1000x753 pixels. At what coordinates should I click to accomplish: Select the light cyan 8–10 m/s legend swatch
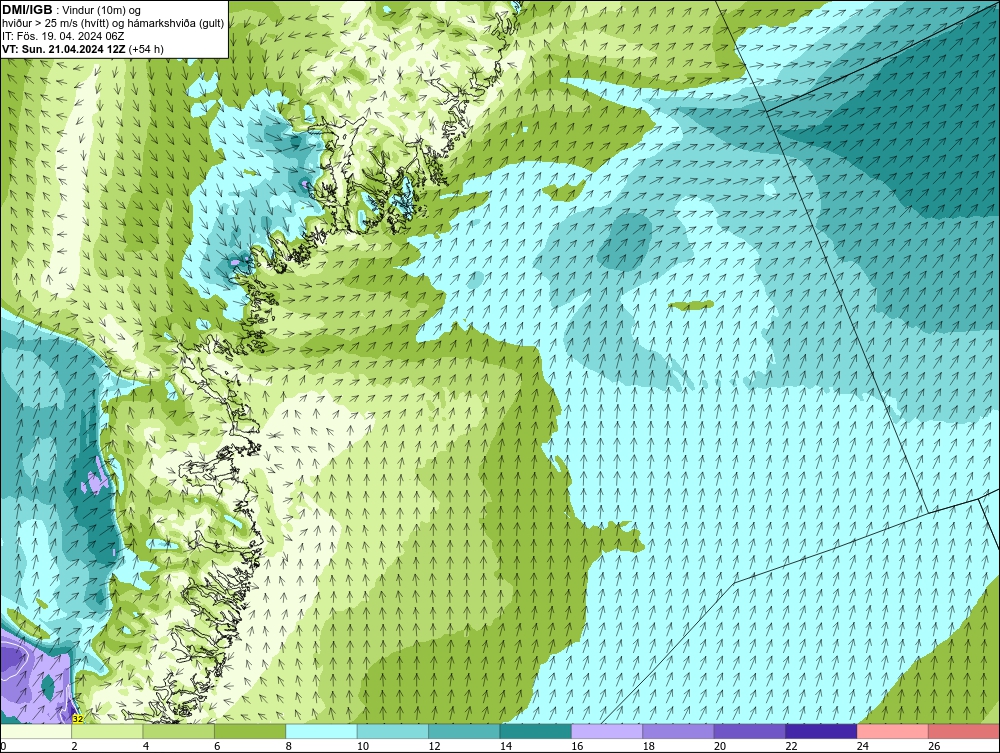(321, 731)
